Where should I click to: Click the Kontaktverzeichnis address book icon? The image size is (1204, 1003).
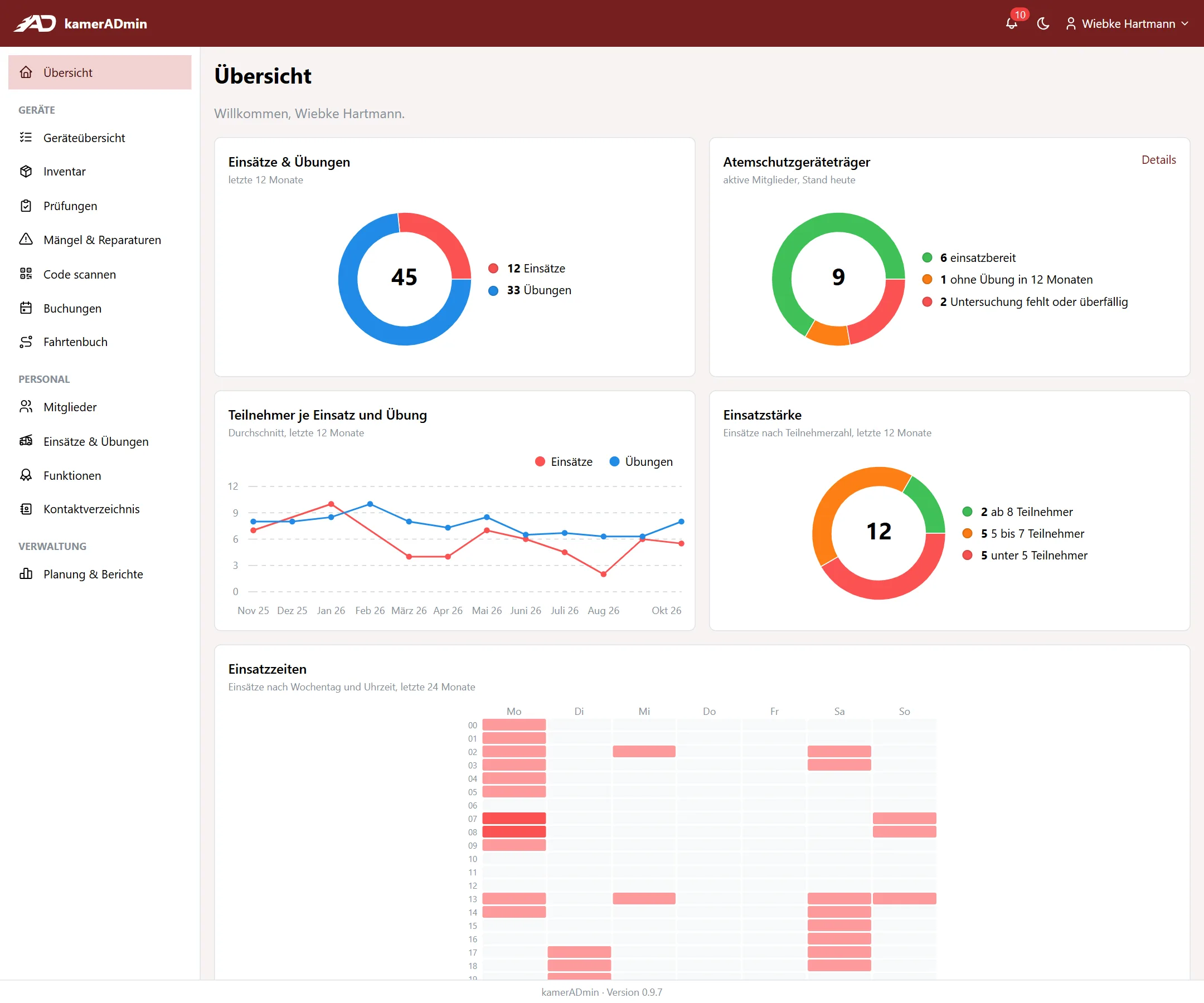point(26,509)
